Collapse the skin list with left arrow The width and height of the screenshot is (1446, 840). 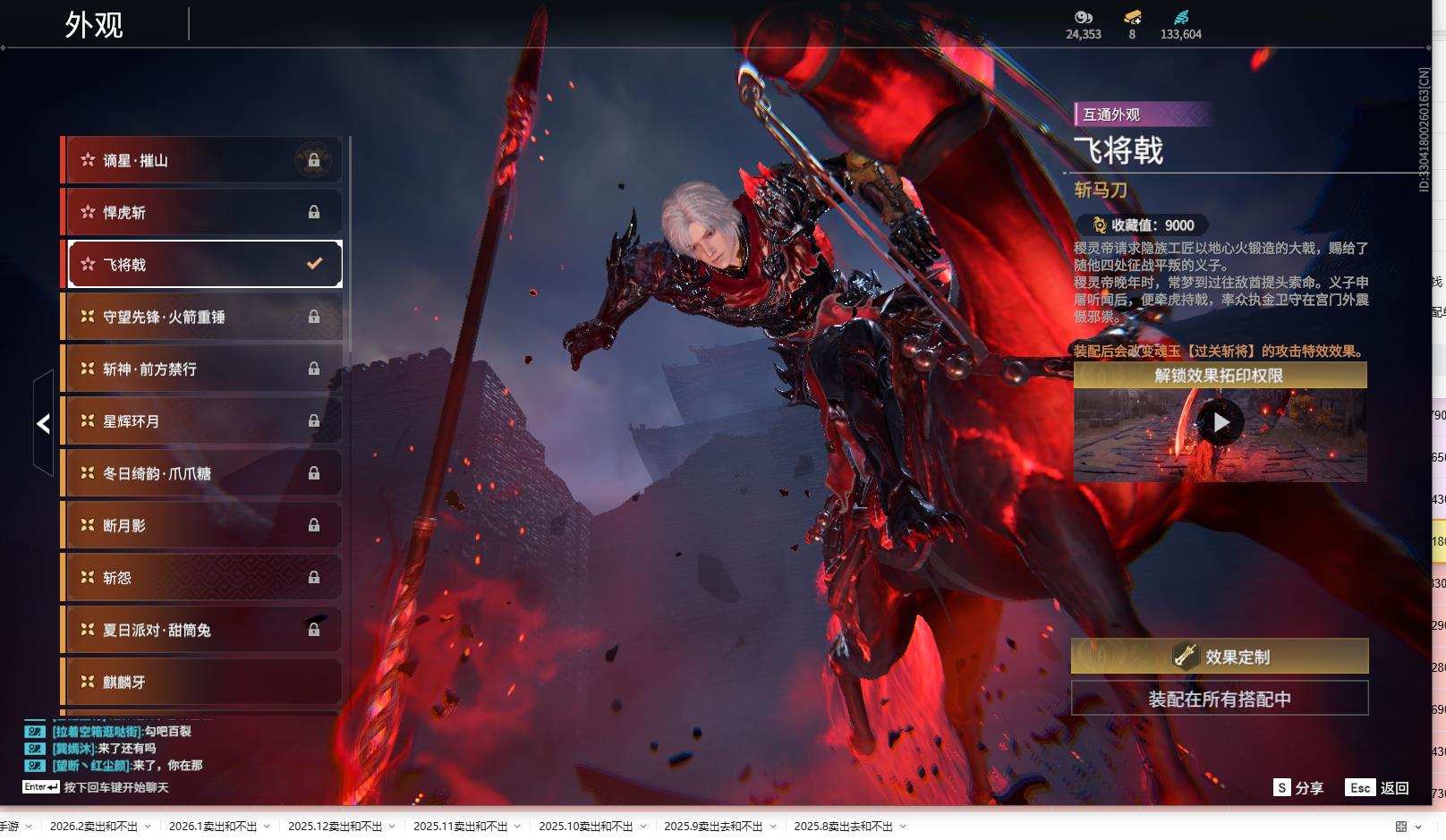43,423
